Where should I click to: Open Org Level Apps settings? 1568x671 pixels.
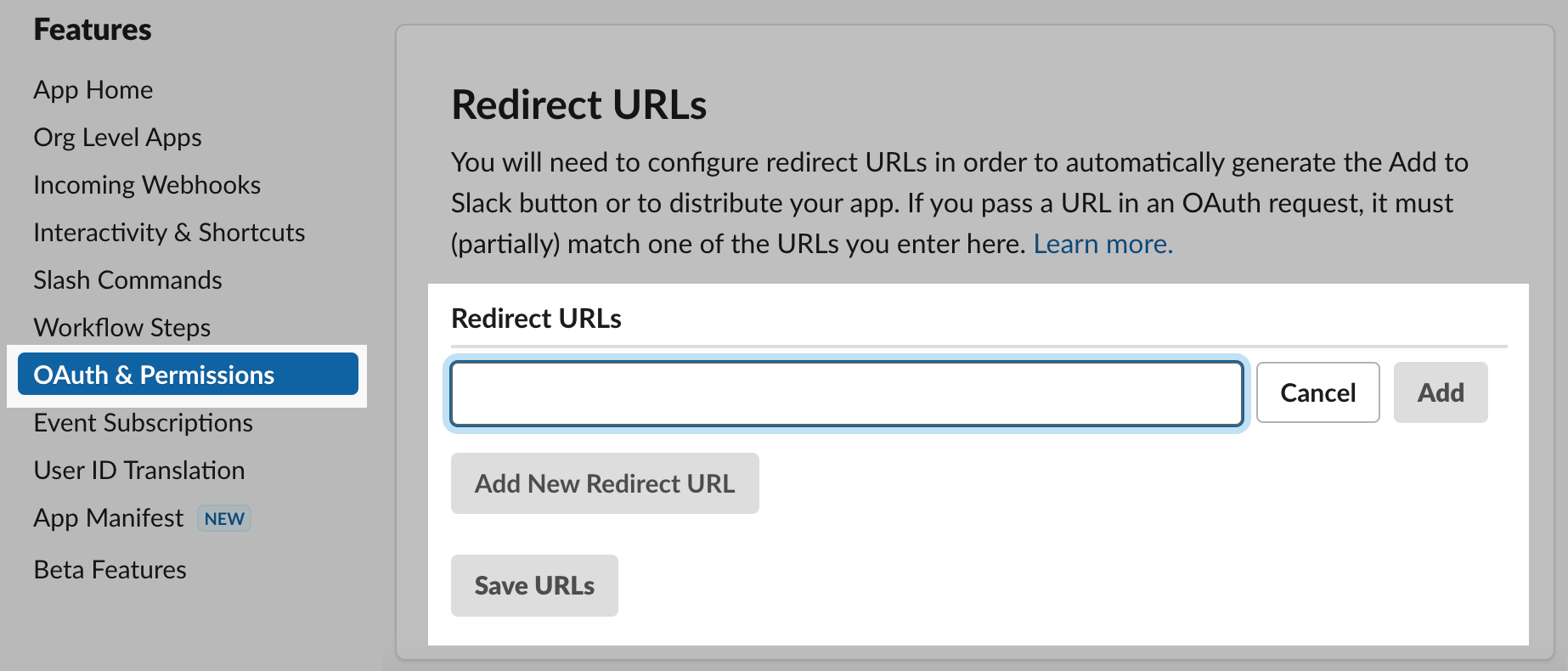click(117, 137)
